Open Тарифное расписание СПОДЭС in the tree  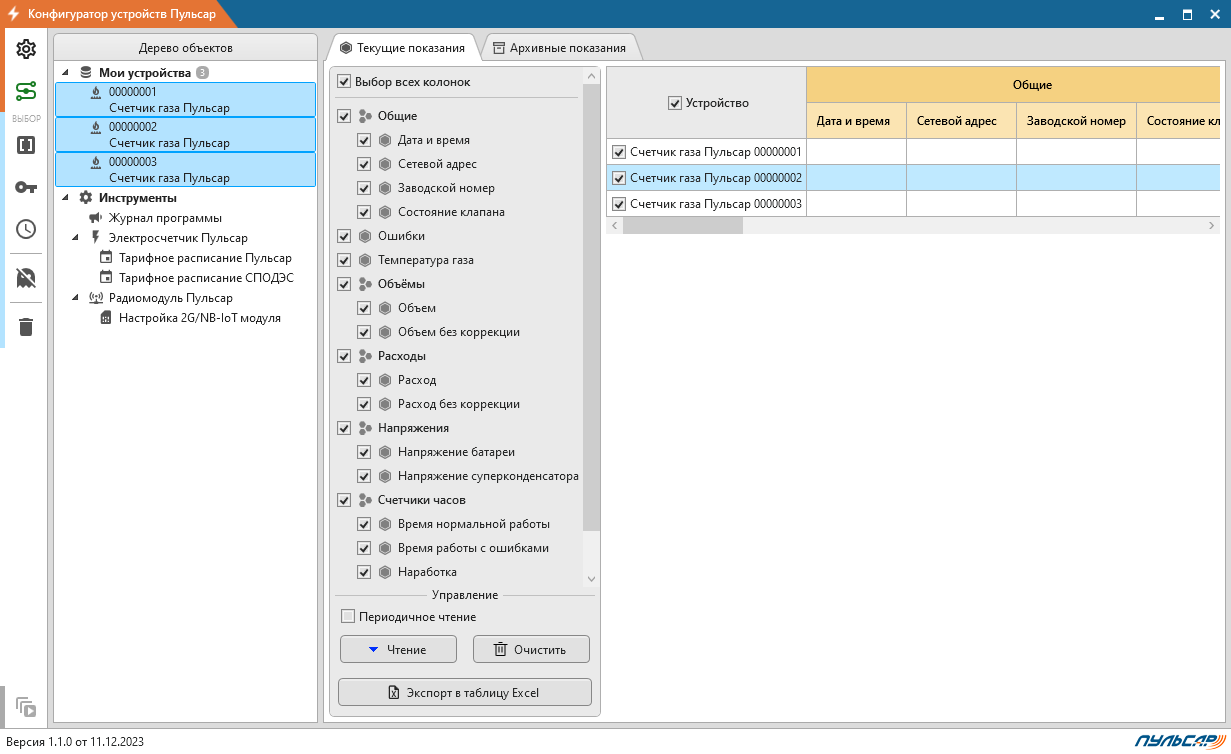point(206,277)
